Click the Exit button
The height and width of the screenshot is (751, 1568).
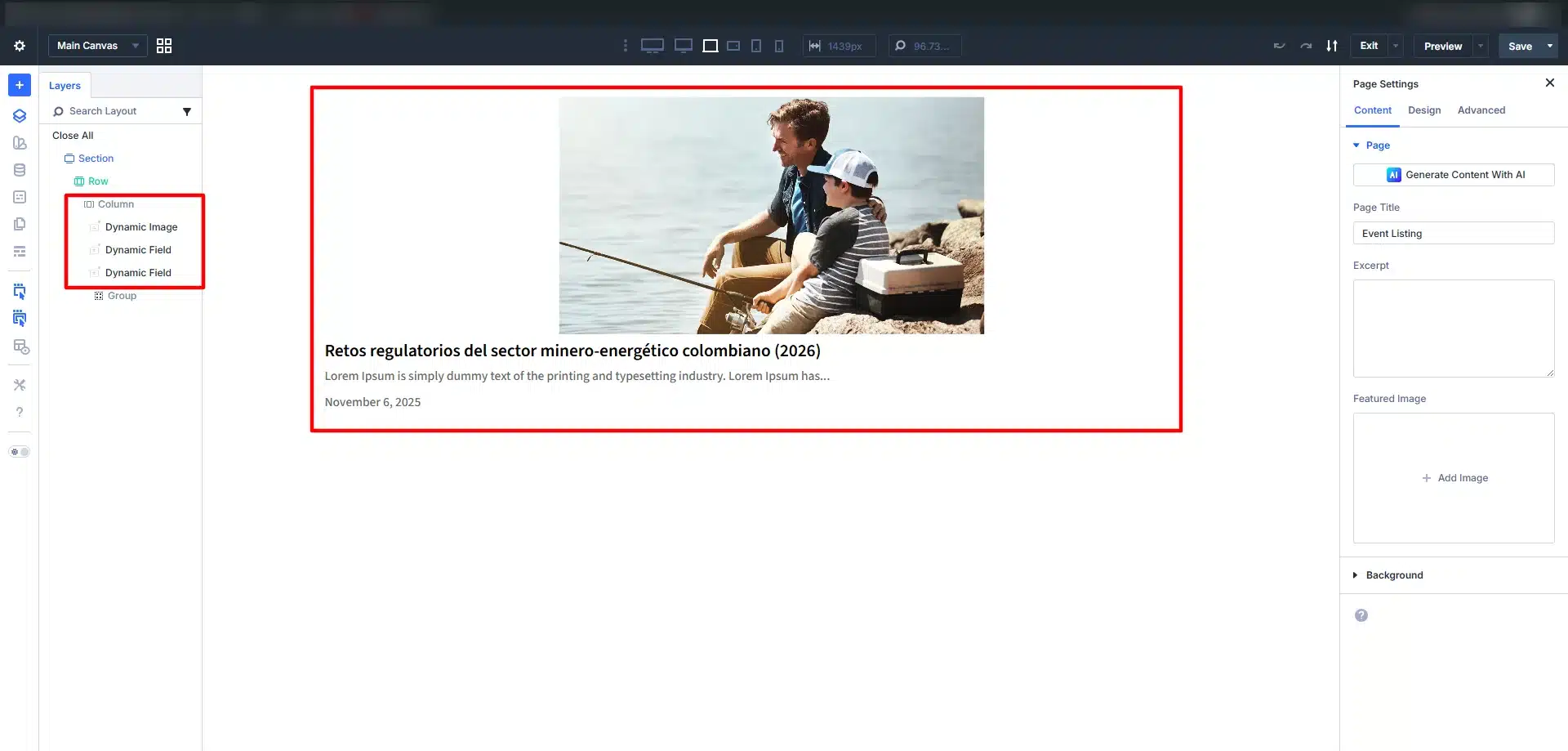[1370, 46]
